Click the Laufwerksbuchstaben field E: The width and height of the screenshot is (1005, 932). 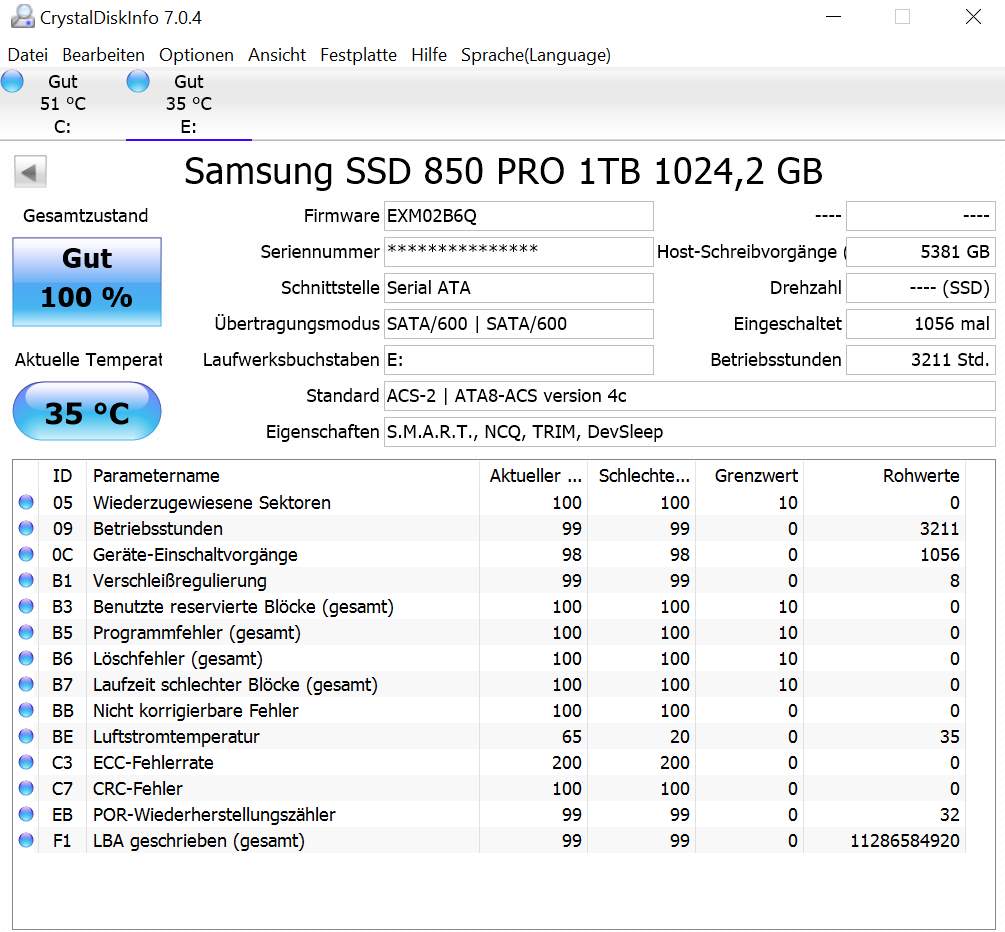pyautogui.click(x=519, y=360)
